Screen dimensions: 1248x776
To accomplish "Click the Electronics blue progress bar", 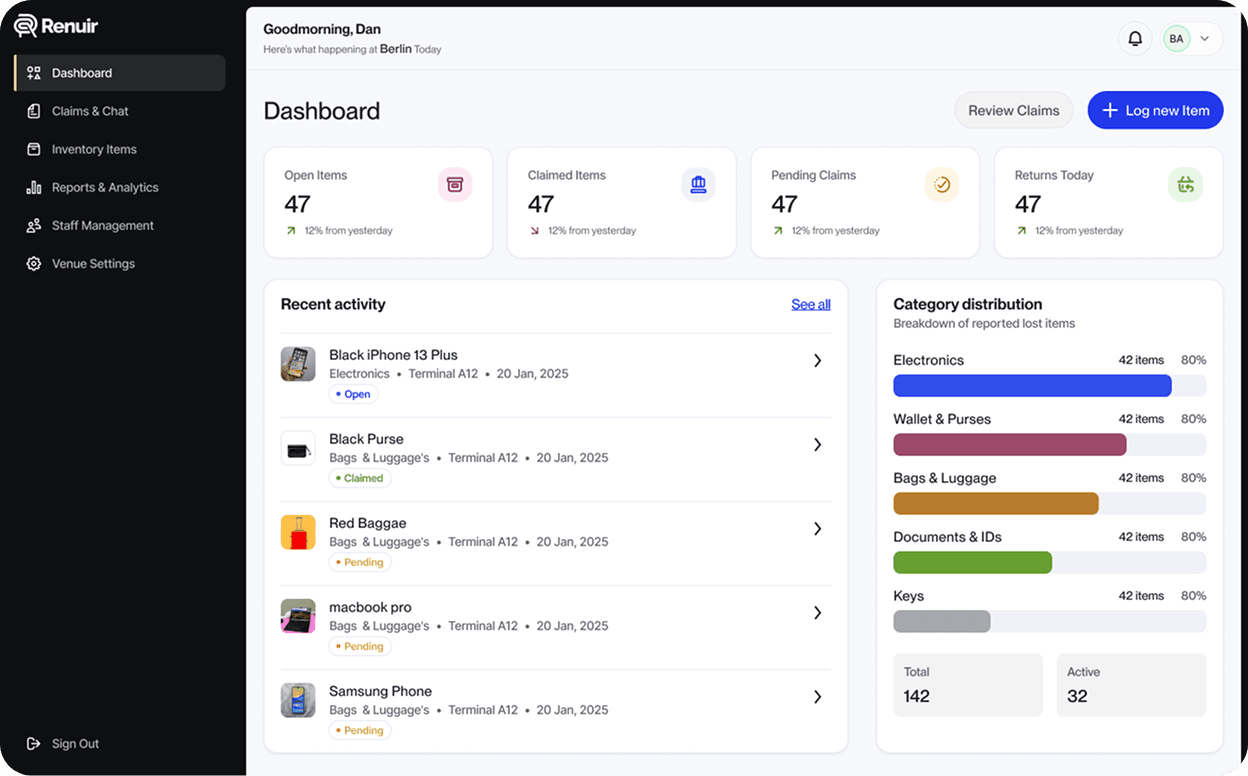I will (x=1032, y=386).
